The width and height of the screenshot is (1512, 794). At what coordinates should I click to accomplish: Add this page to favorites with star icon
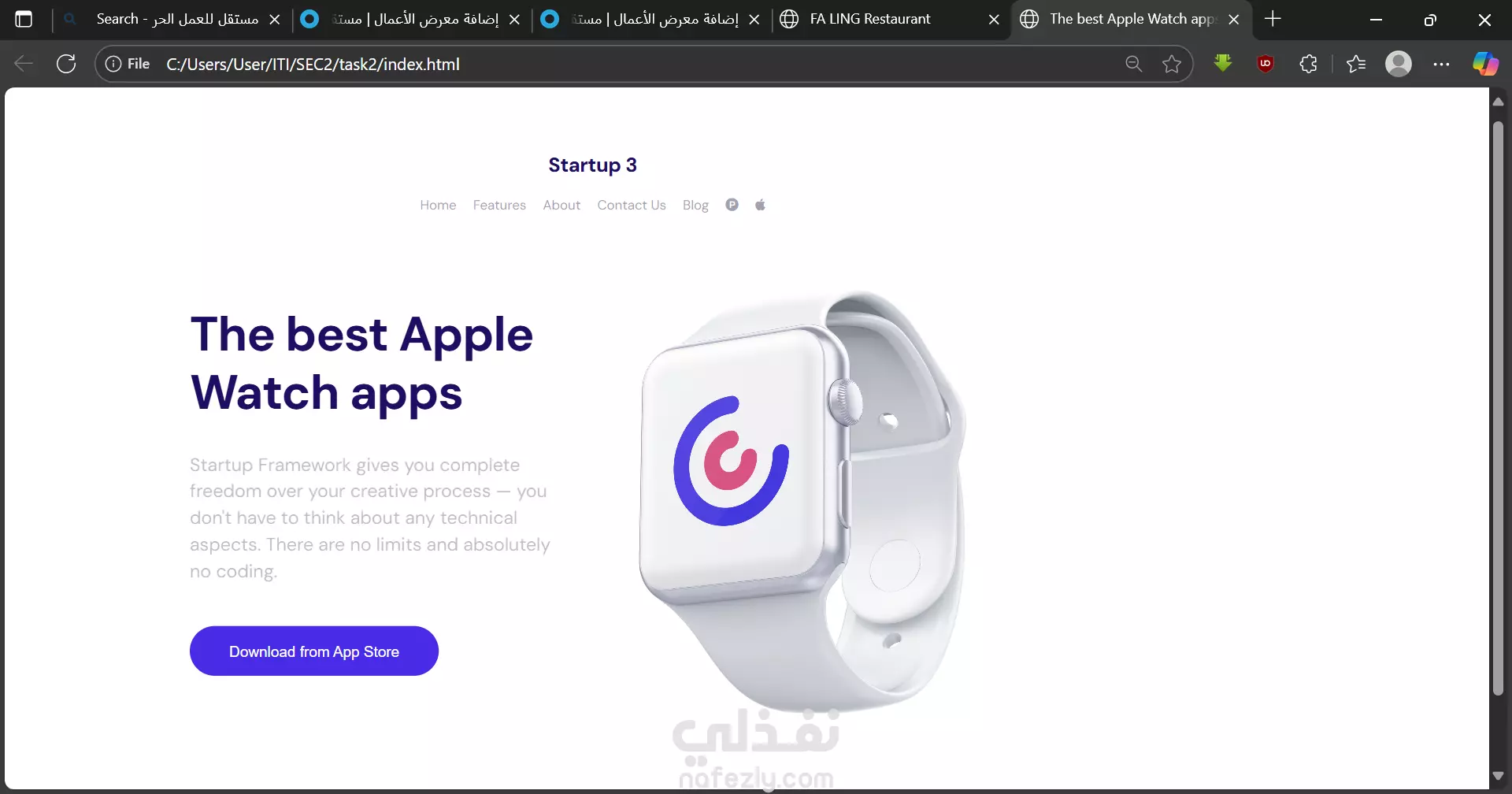click(1172, 64)
